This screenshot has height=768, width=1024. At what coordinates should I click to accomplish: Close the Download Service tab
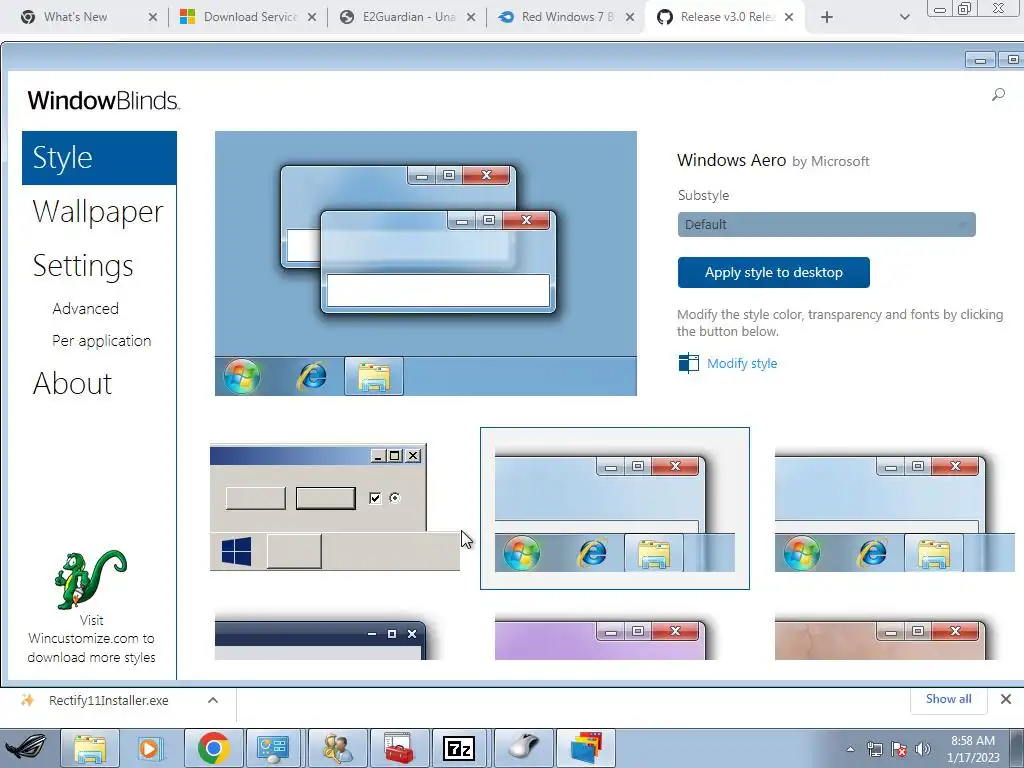click(312, 17)
